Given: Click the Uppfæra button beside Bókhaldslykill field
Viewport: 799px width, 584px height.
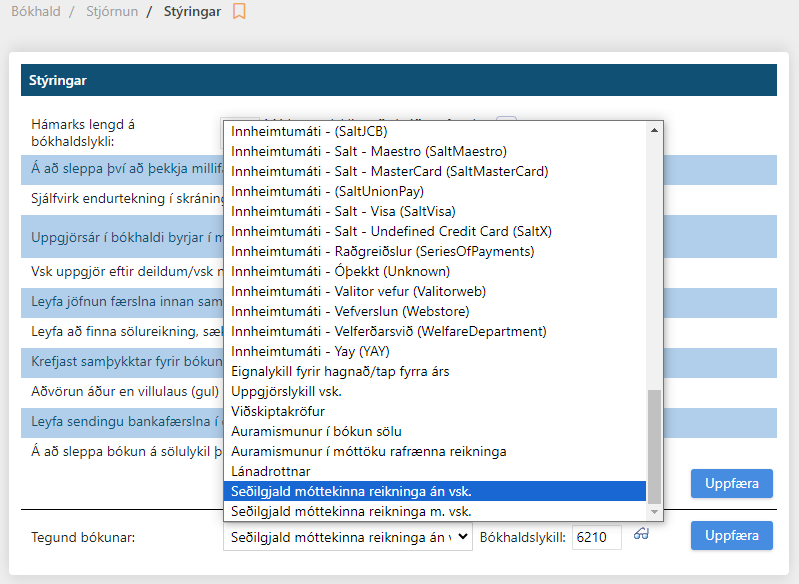Looking at the screenshot, I should pos(731,536).
